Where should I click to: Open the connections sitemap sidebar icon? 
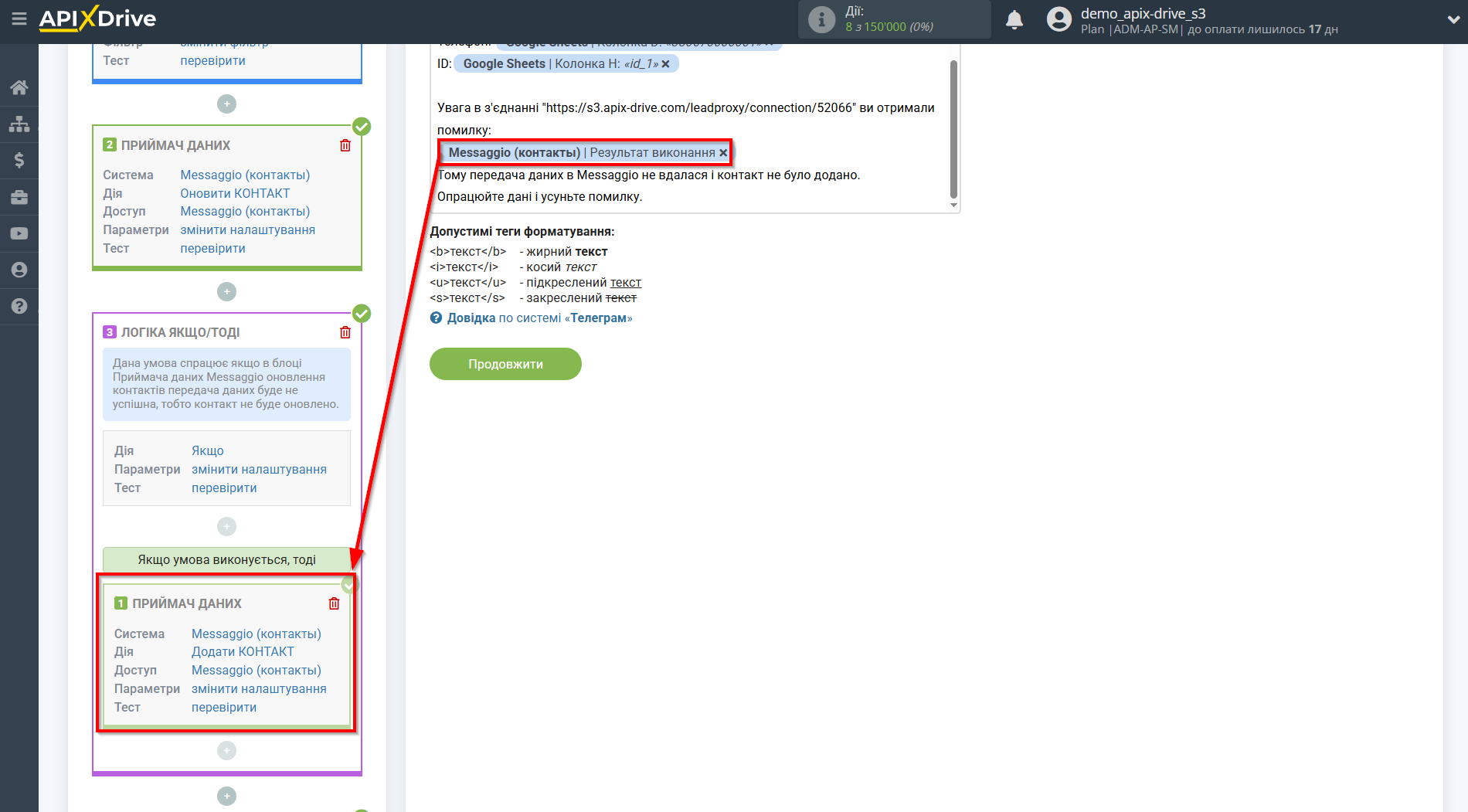[19, 124]
